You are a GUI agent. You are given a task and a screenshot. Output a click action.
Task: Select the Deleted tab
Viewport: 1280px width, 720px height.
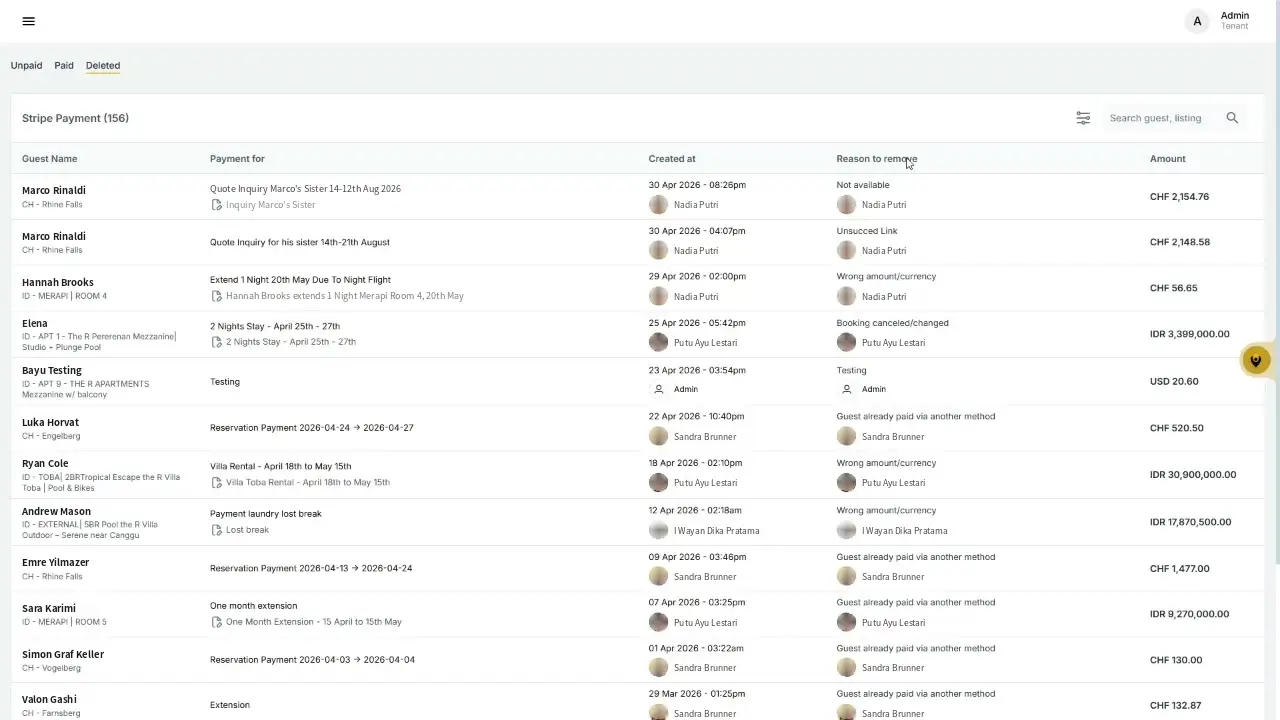click(x=103, y=65)
